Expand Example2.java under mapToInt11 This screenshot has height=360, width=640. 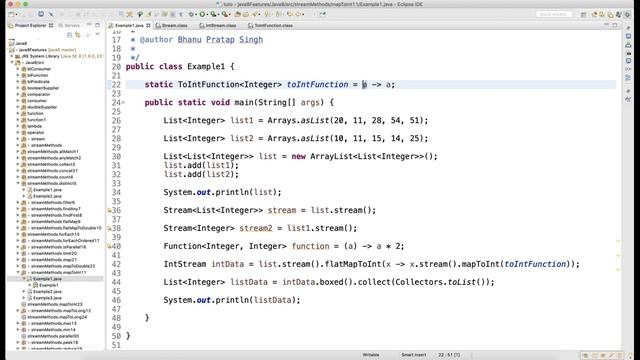click(24, 291)
